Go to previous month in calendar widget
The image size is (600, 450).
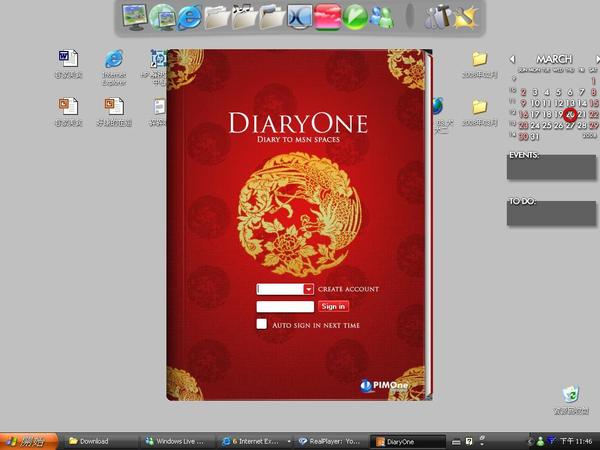[x=512, y=59]
